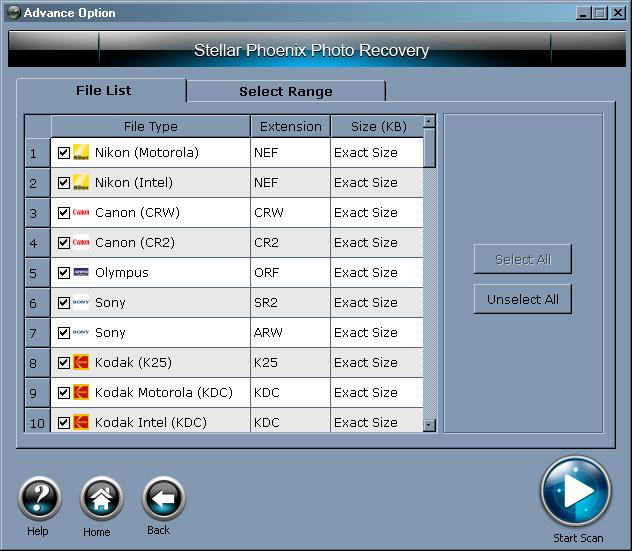632x551 pixels.
Task: Click the Sony SR2 logo icon
Action: click(81, 302)
